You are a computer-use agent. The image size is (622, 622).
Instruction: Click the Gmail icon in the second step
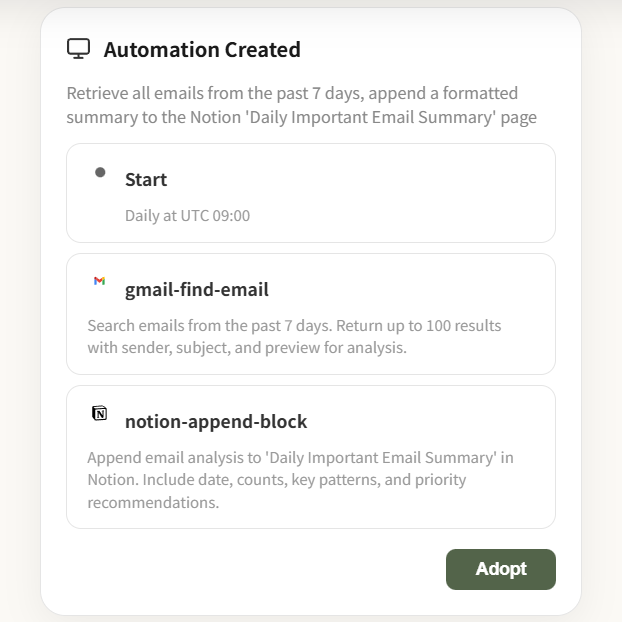(x=99, y=281)
